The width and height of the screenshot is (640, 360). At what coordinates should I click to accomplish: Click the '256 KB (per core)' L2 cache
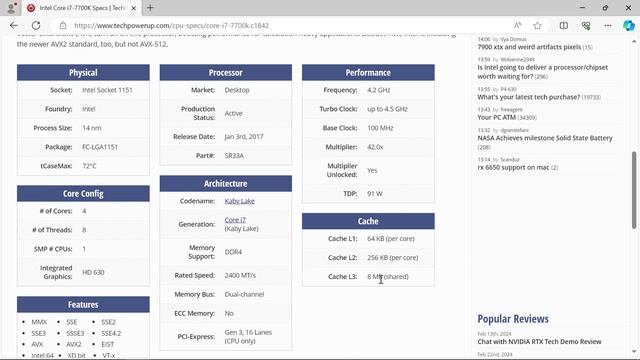tap(393, 258)
